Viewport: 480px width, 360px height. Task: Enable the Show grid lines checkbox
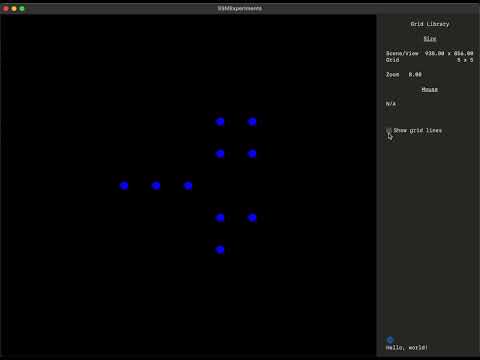(x=389, y=130)
